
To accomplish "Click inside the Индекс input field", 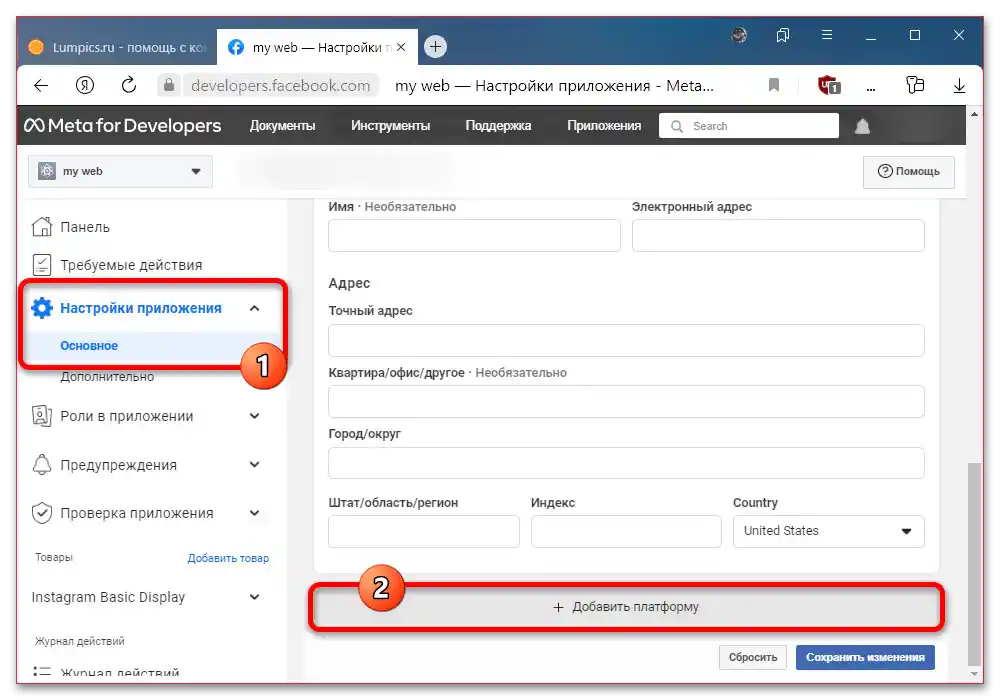I will [626, 531].
